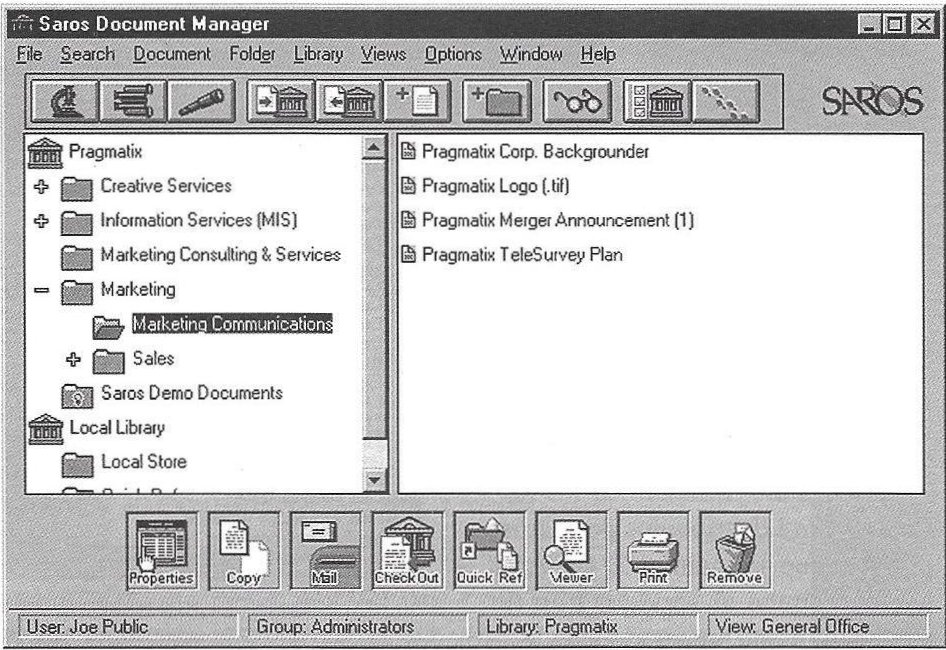Select the Creative Services folder
The image size is (946, 650).
pos(166,186)
